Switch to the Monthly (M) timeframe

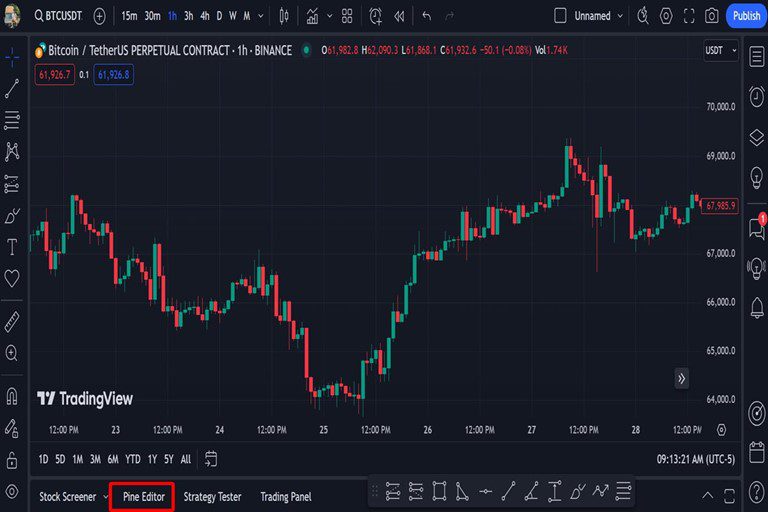coord(247,16)
